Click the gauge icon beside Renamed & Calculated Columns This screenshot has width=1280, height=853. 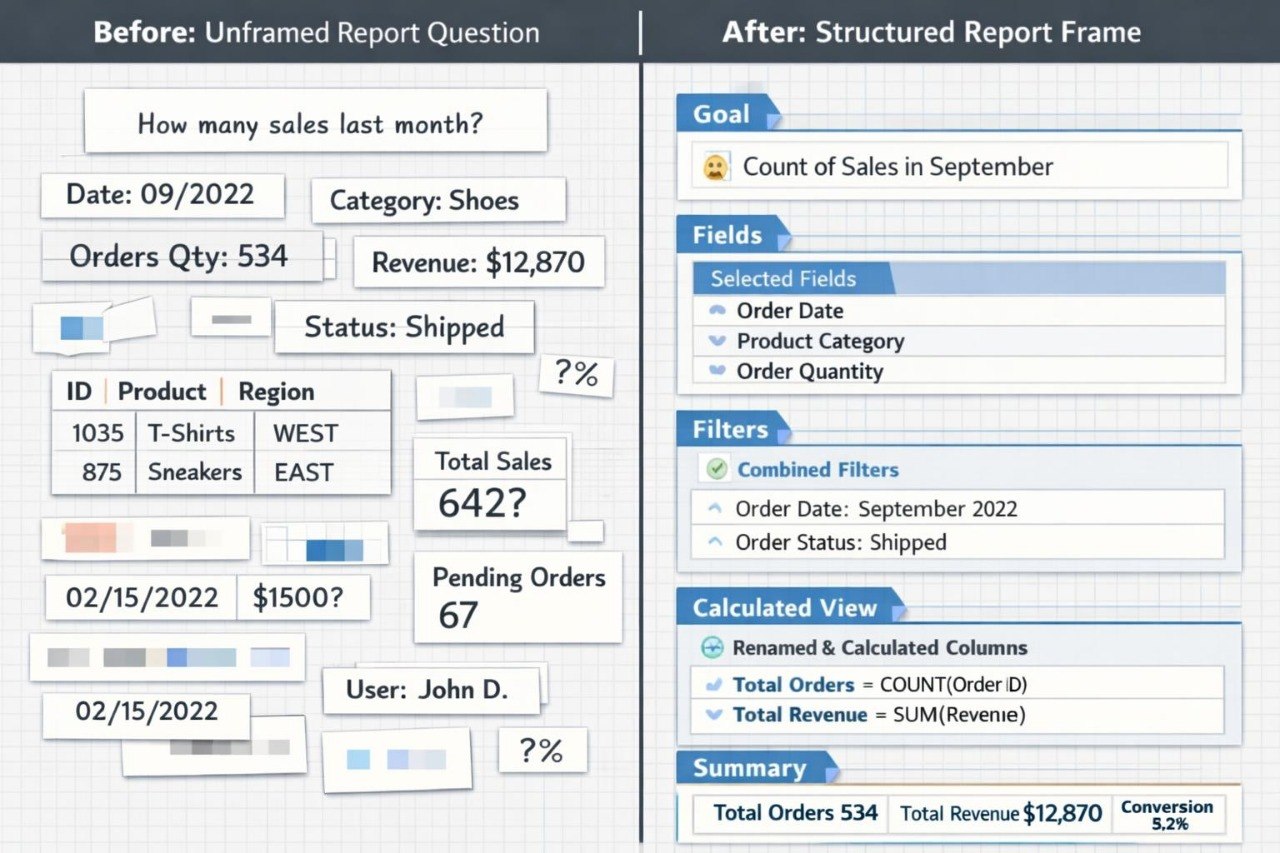[712, 648]
